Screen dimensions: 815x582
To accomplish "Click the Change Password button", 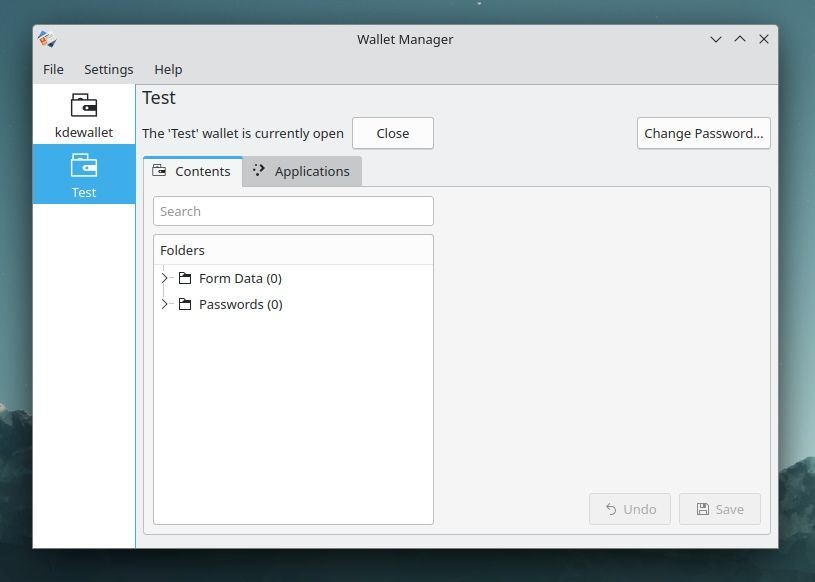I will click(x=703, y=133).
